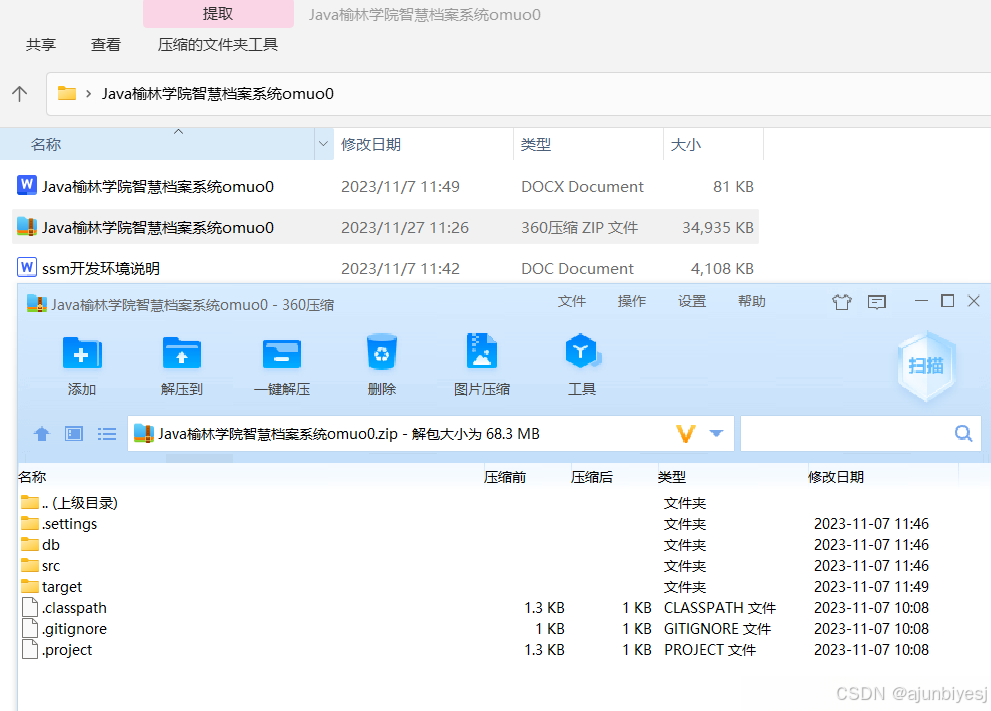Click the 一键解压 (one-click extract) icon
The height and width of the screenshot is (711, 991).
point(282,353)
